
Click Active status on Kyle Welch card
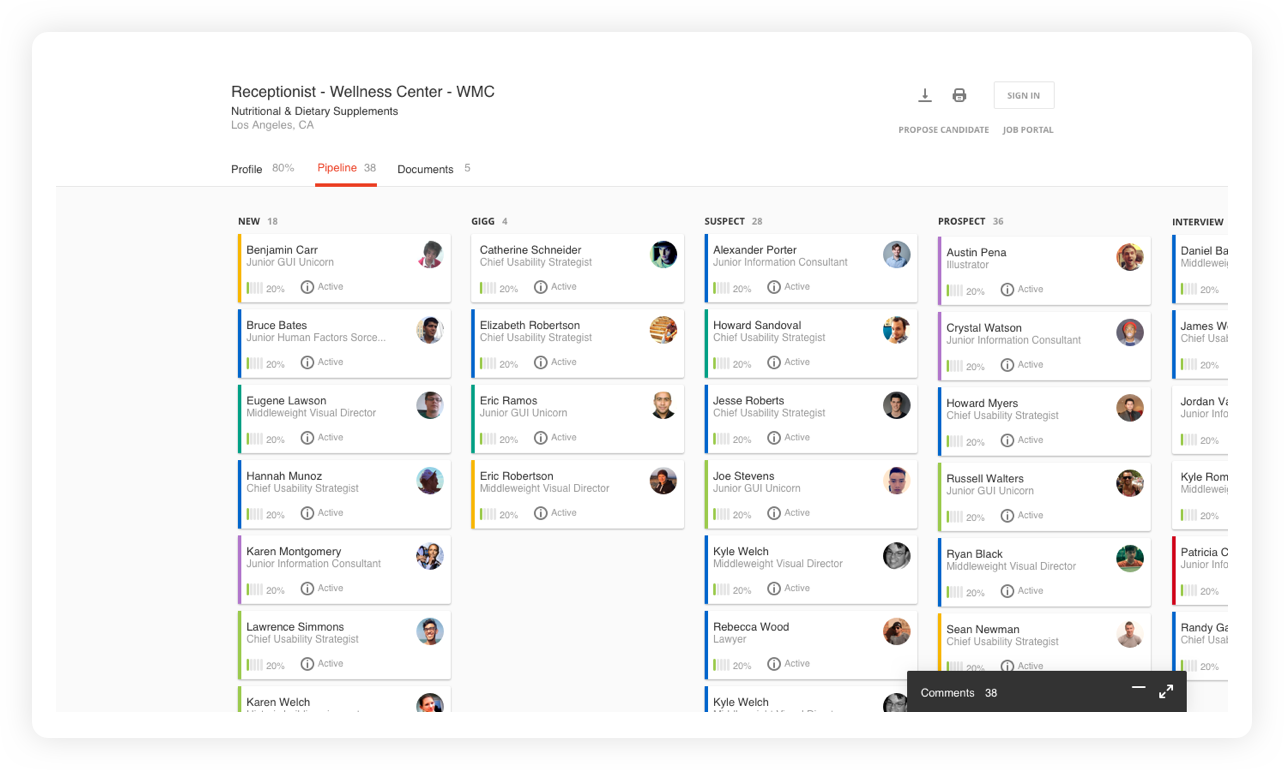click(x=797, y=588)
